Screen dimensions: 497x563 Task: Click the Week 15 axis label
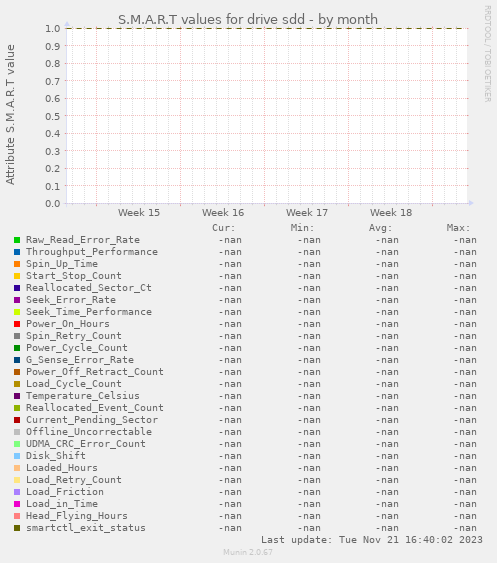click(139, 213)
